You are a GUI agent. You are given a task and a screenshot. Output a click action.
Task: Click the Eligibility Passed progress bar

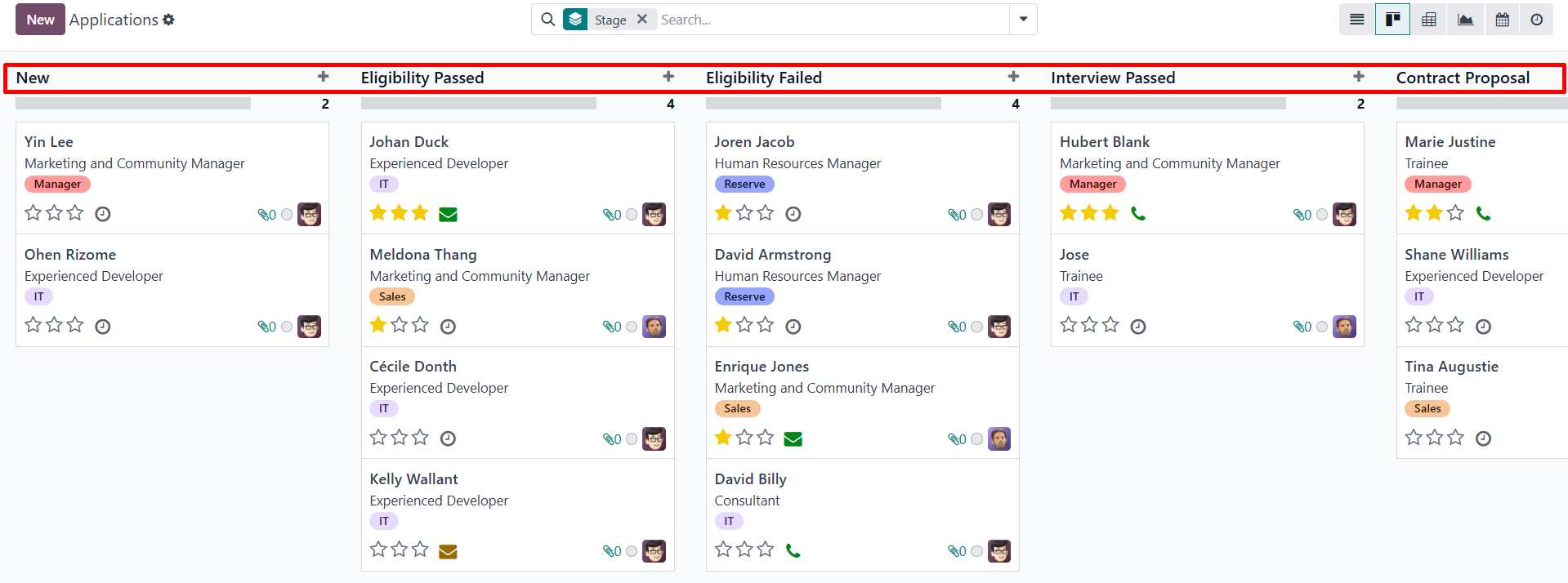point(479,104)
